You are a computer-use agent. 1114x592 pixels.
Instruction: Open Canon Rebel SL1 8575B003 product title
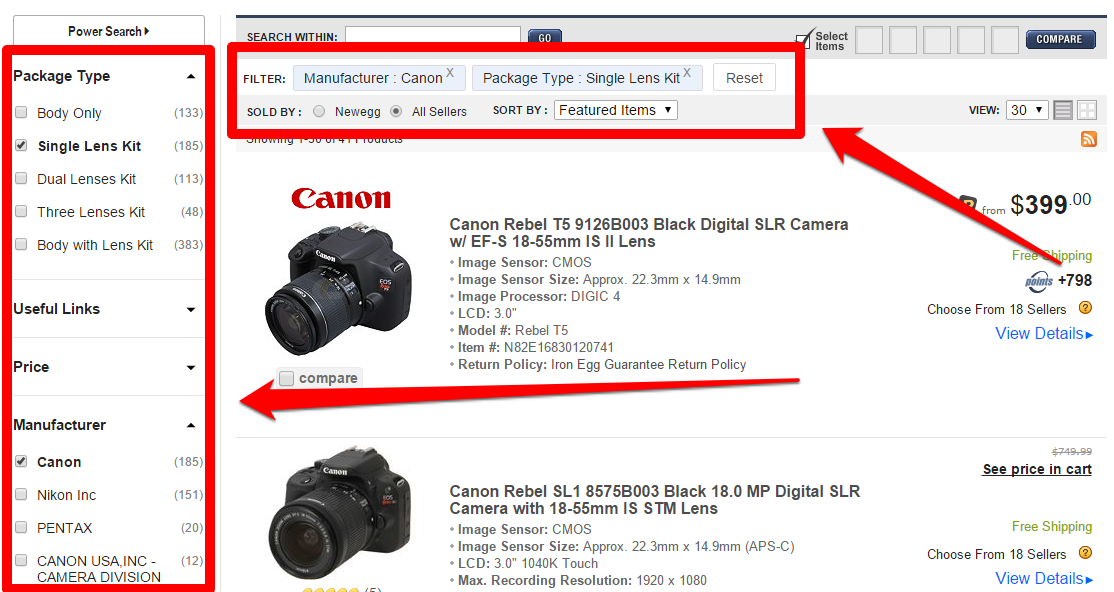[x=654, y=500]
